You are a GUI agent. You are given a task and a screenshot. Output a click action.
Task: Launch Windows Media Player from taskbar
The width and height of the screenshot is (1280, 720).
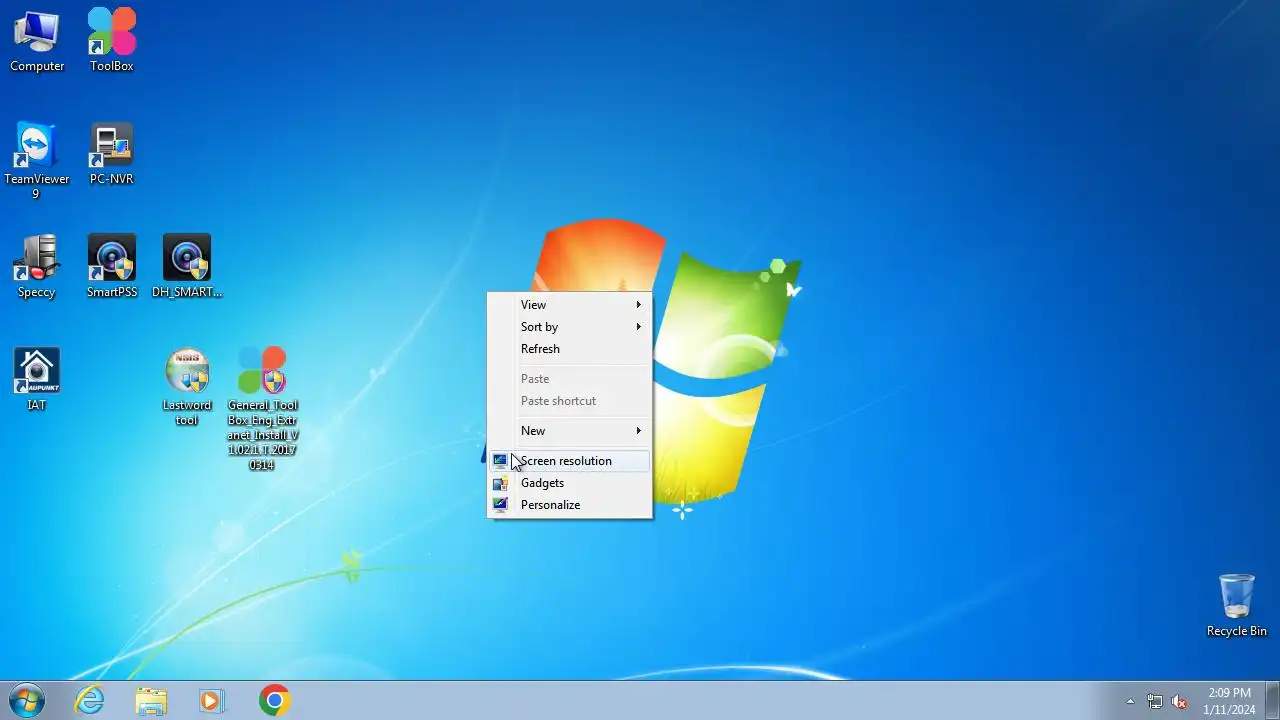click(212, 701)
